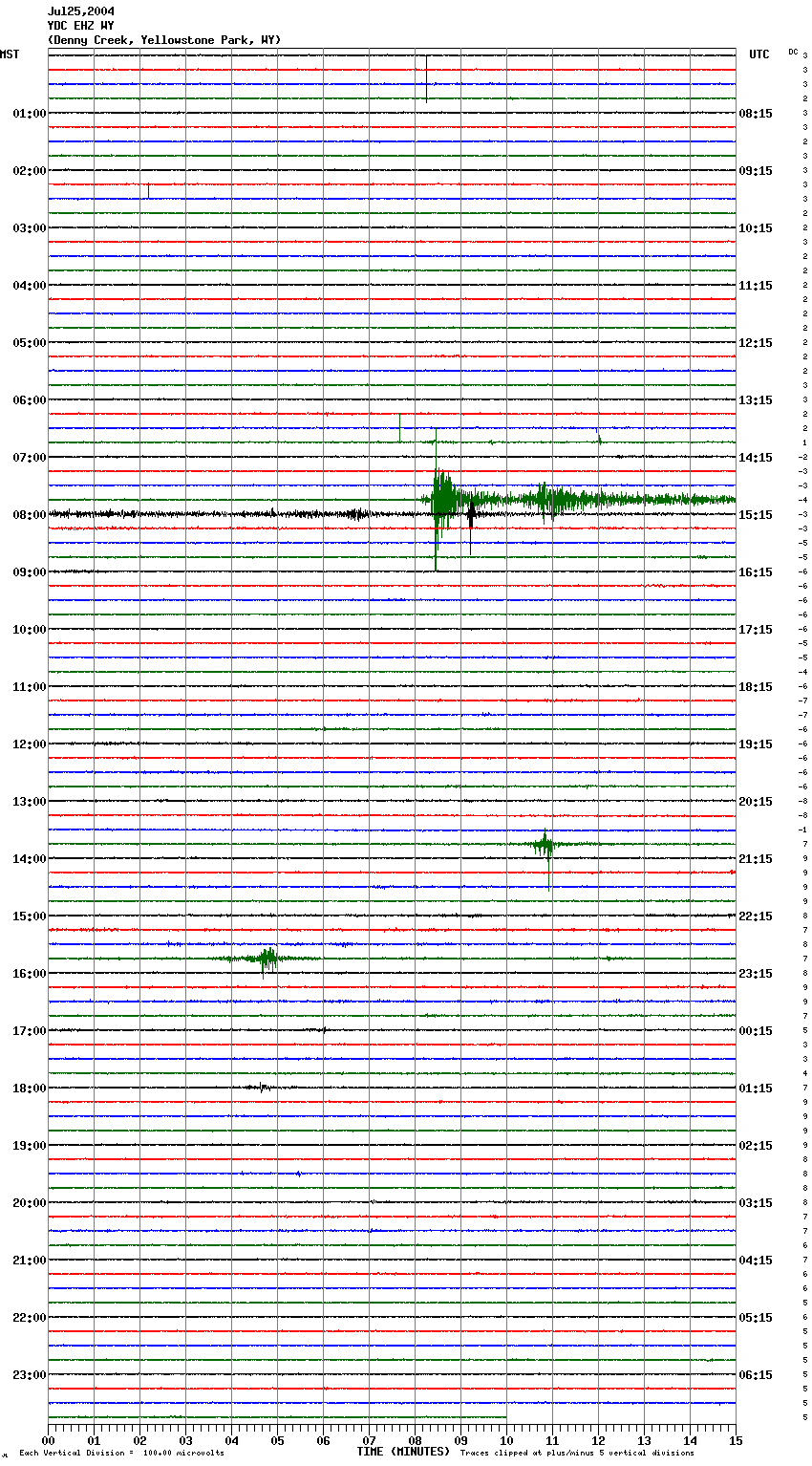Click the "17:15" UTC time label
Image resolution: width=812 pixels, height=1466 pixels.
point(756,630)
